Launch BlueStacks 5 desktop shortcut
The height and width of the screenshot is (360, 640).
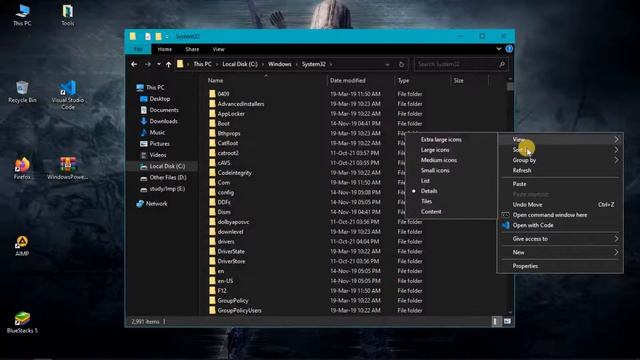[22, 322]
